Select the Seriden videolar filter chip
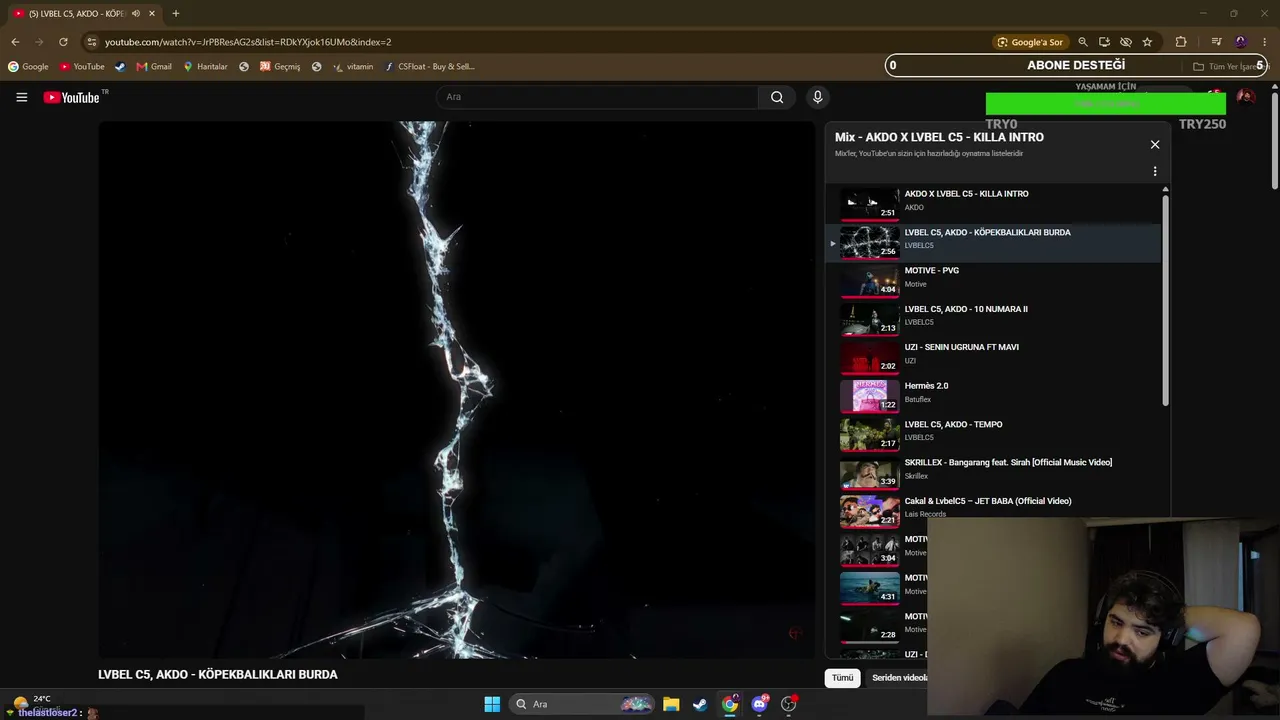The height and width of the screenshot is (720, 1280). coord(899,678)
